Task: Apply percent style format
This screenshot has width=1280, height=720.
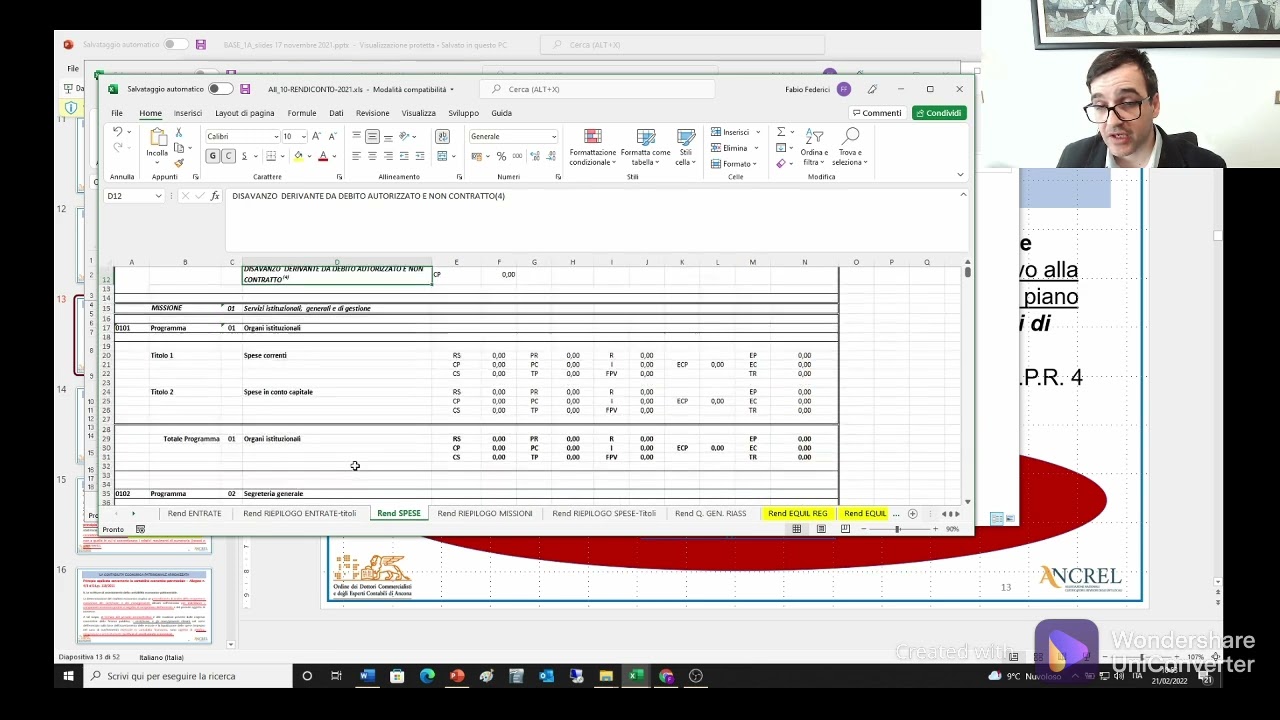Action: coord(501,156)
